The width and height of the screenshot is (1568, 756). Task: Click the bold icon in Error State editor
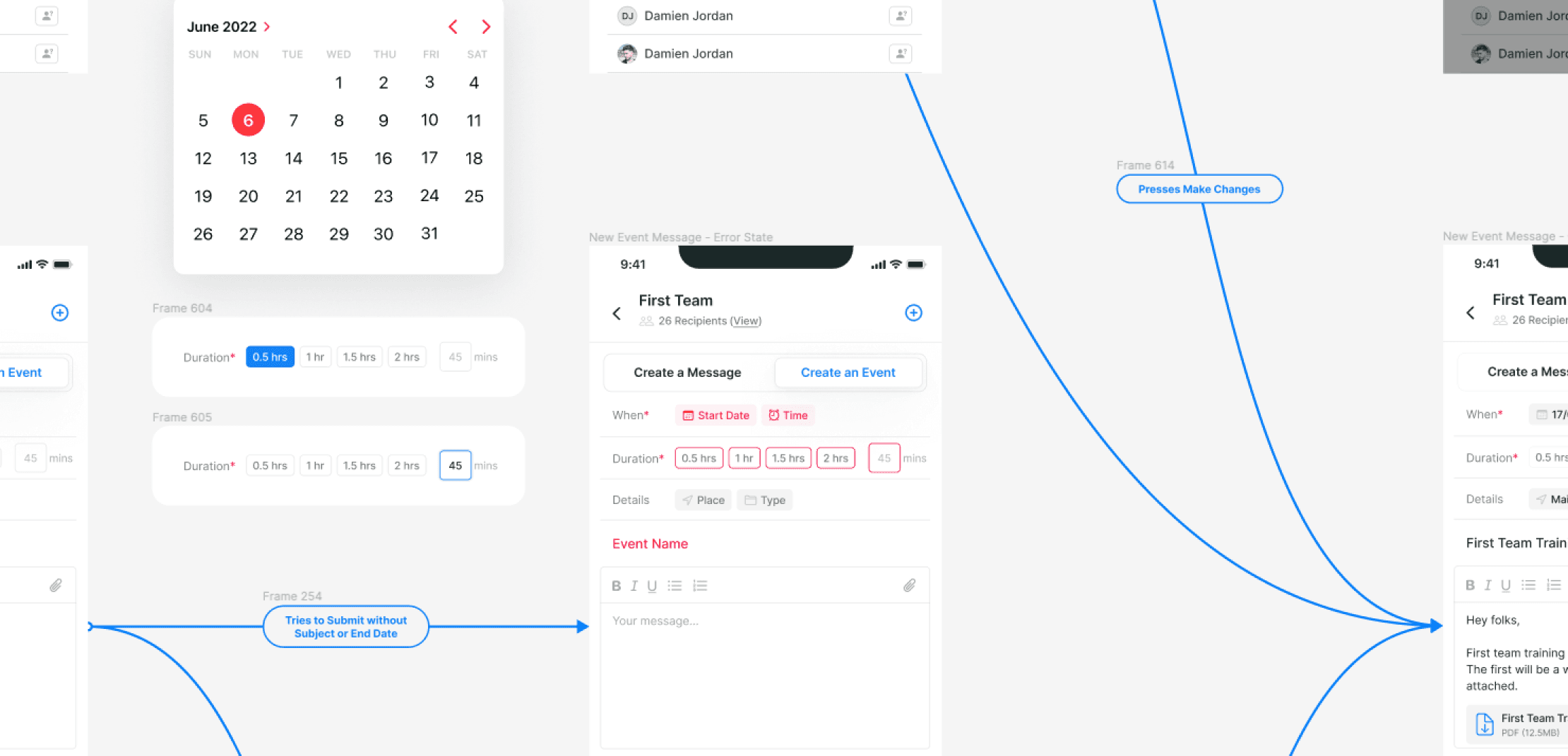(x=616, y=586)
